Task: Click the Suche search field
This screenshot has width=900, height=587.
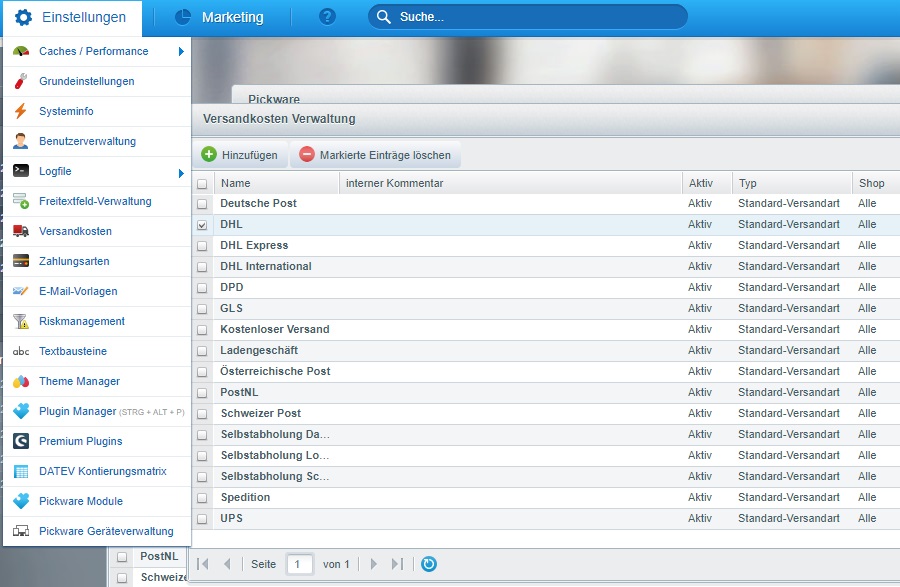Action: 527,17
